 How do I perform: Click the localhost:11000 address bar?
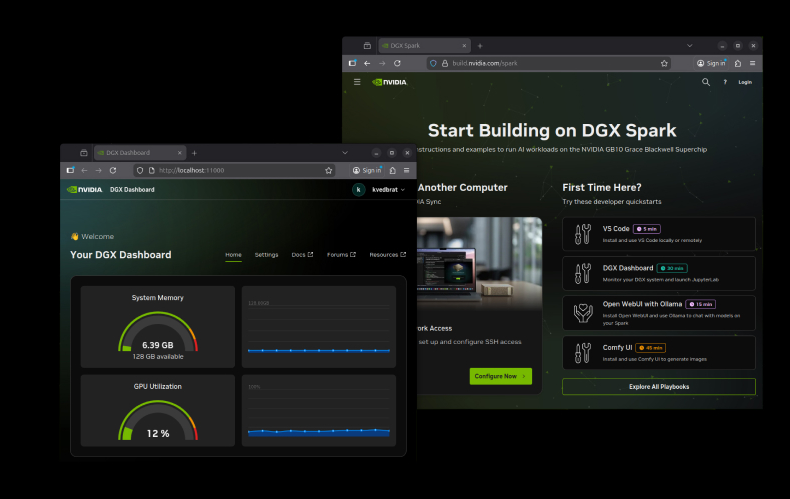click(230, 170)
